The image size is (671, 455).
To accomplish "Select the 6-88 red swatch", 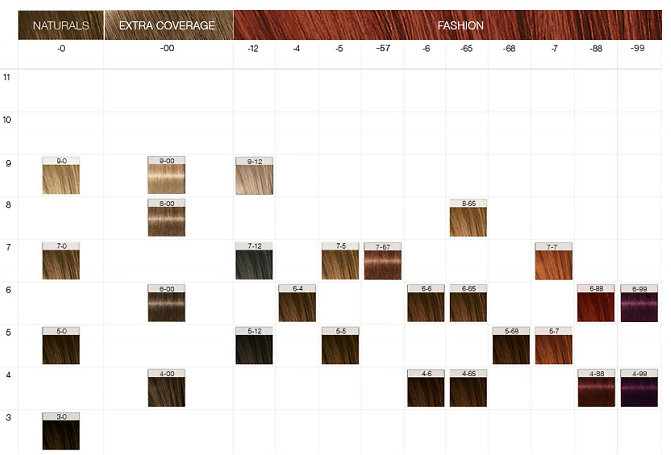I will click(596, 304).
